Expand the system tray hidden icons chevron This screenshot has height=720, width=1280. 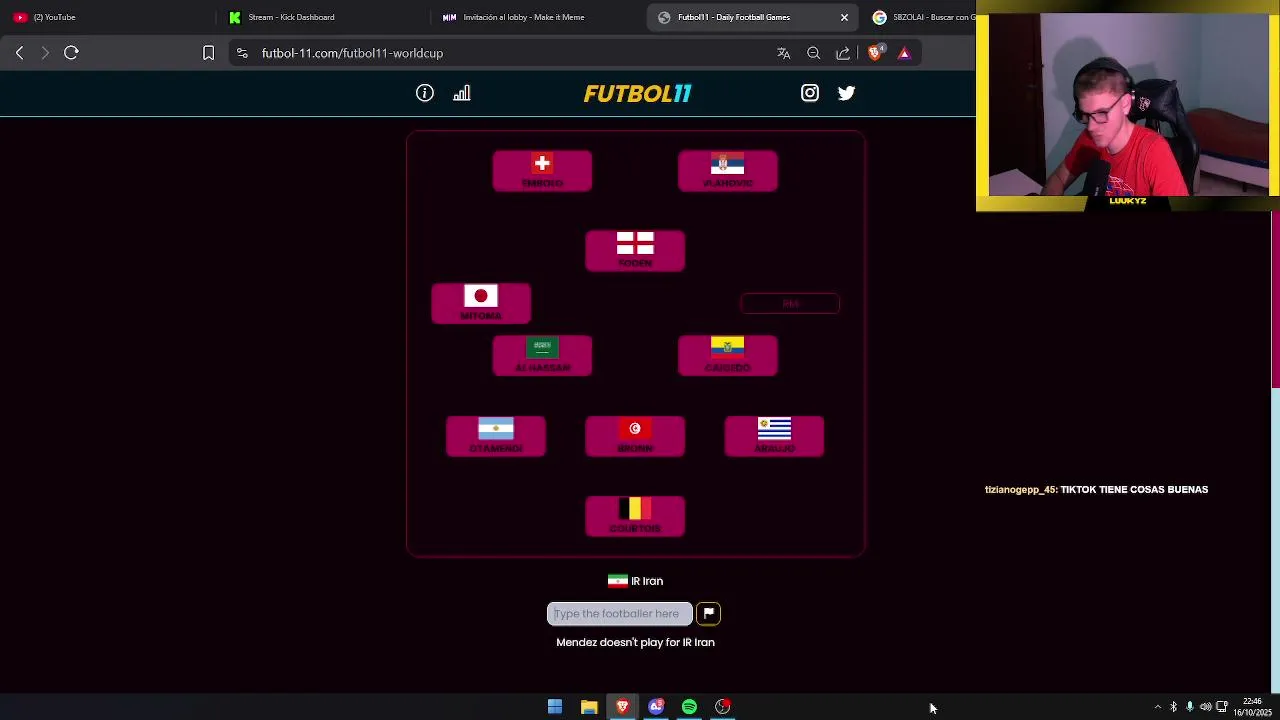click(1158, 707)
